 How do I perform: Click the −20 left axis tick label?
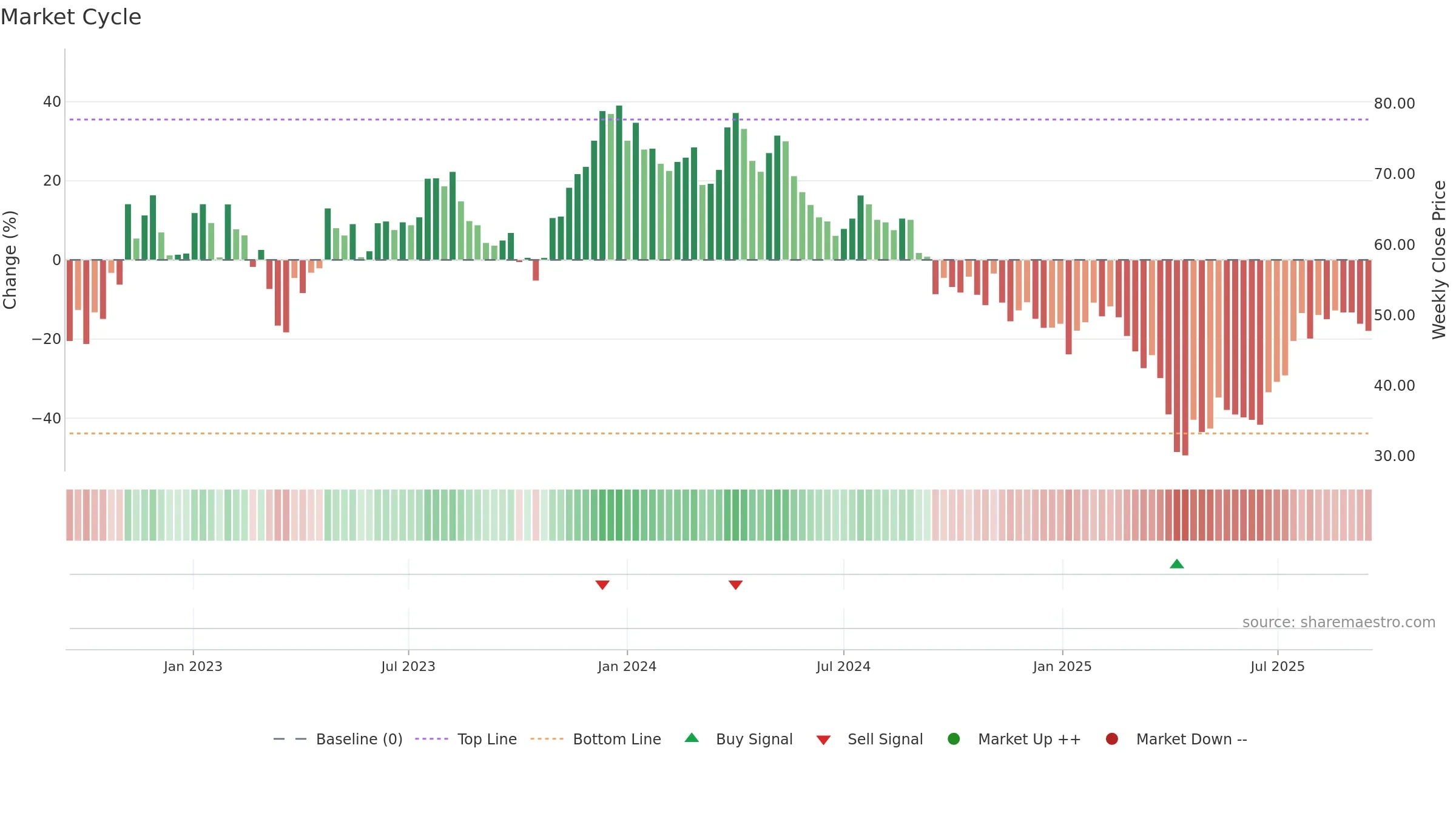(47, 339)
